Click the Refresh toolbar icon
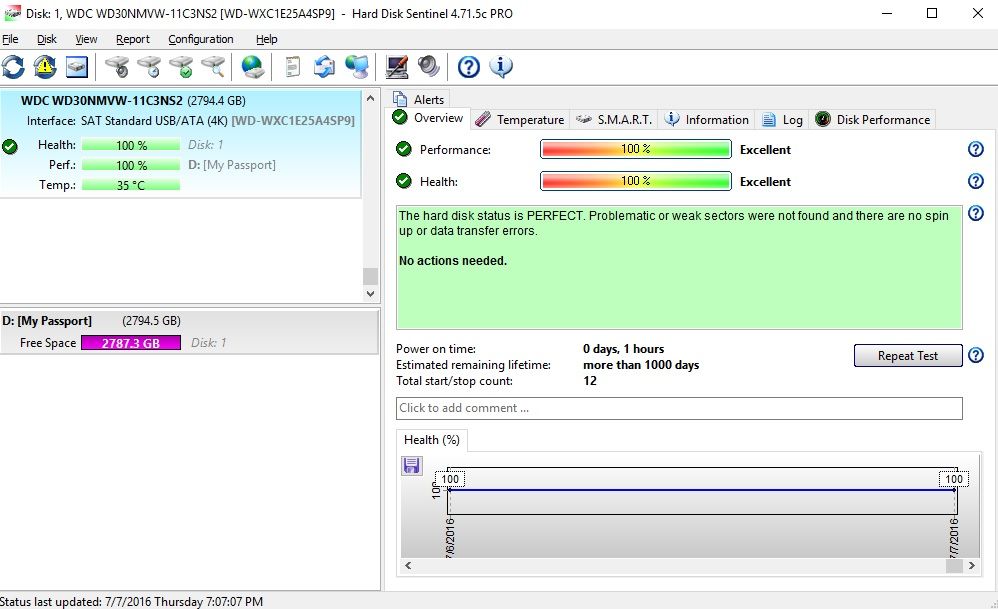998x609 pixels. point(13,67)
